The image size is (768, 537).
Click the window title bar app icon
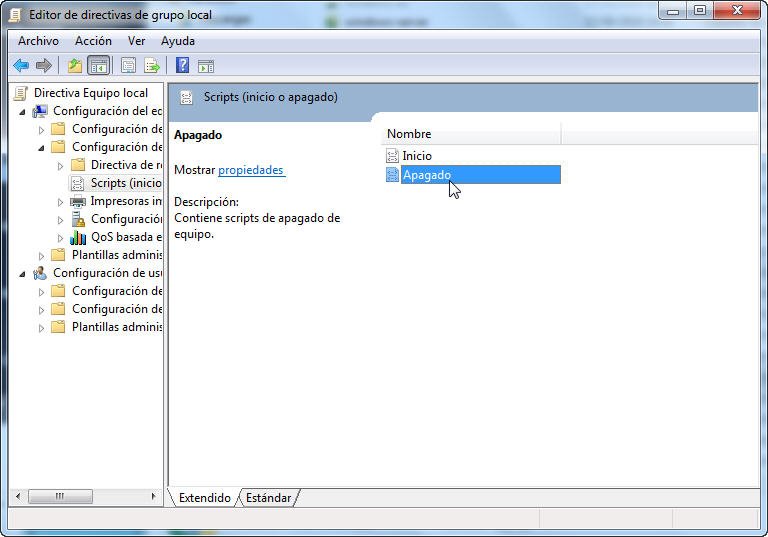coord(15,15)
